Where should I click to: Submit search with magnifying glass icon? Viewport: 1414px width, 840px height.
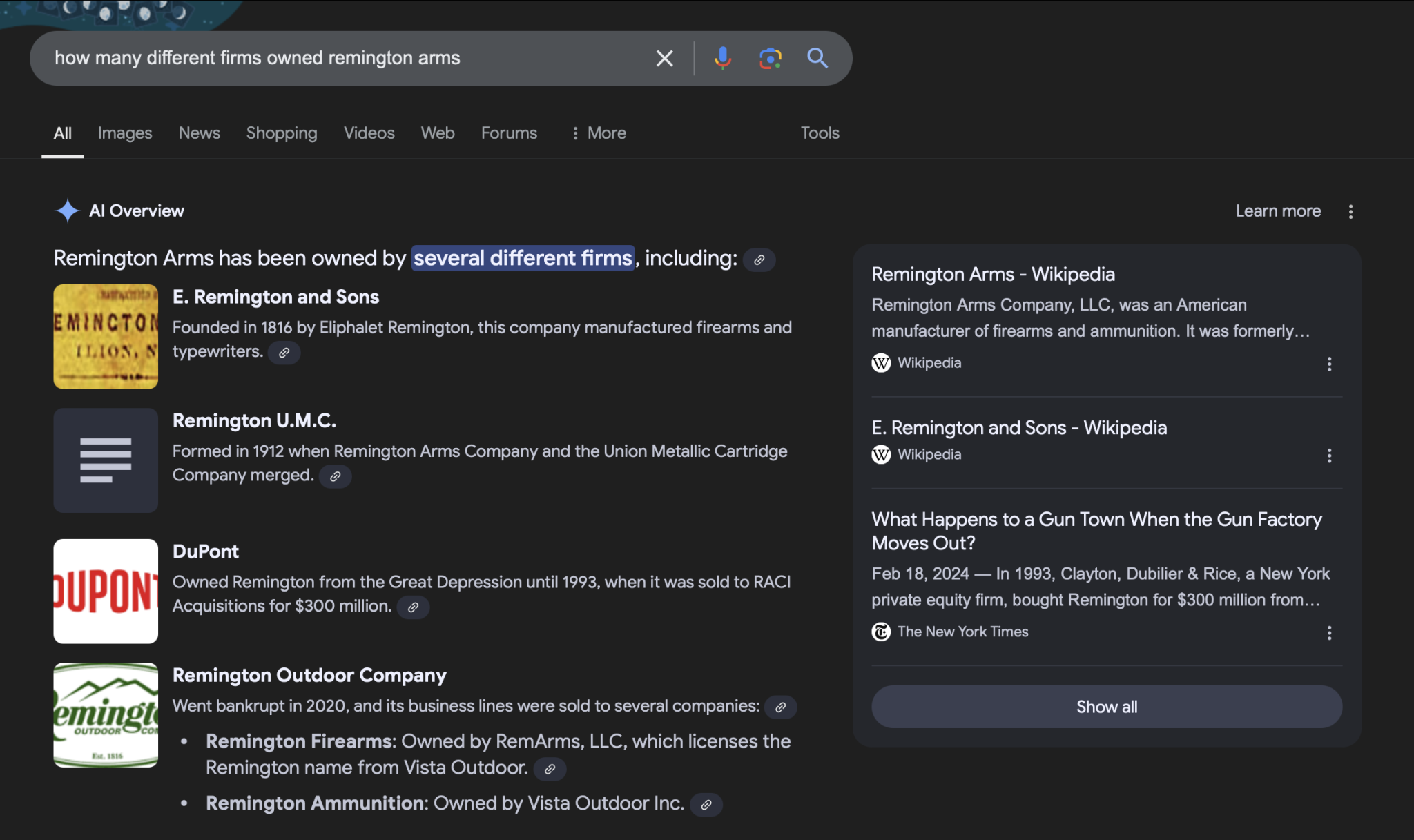point(817,58)
